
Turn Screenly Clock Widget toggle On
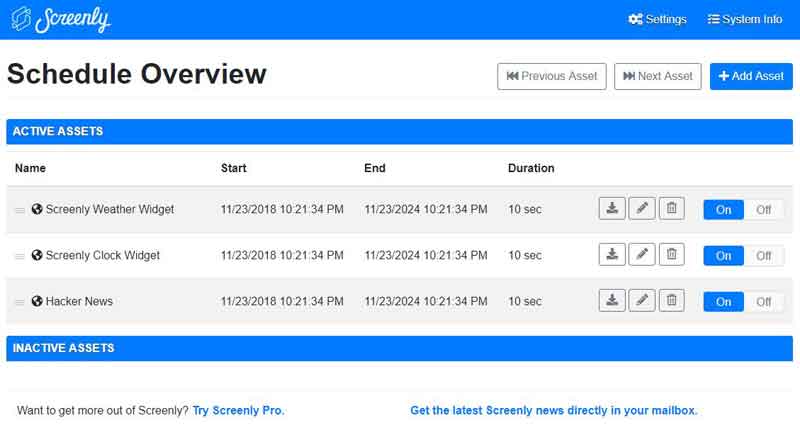pyautogui.click(x=723, y=256)
